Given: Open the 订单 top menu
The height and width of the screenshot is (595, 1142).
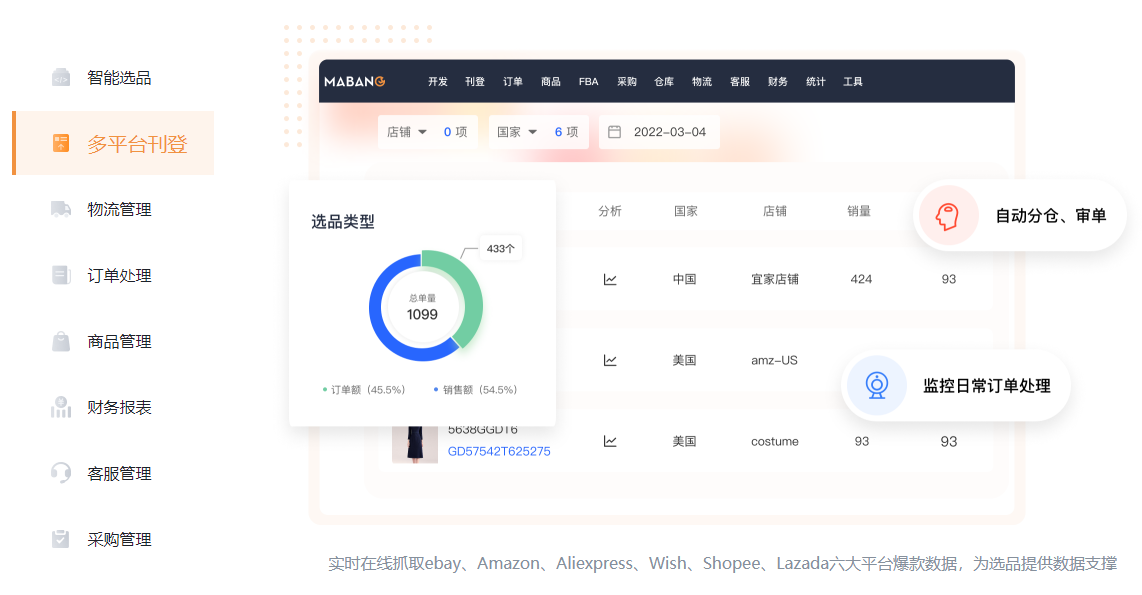Looking at the screenshot, I should [x=513, y=82].
